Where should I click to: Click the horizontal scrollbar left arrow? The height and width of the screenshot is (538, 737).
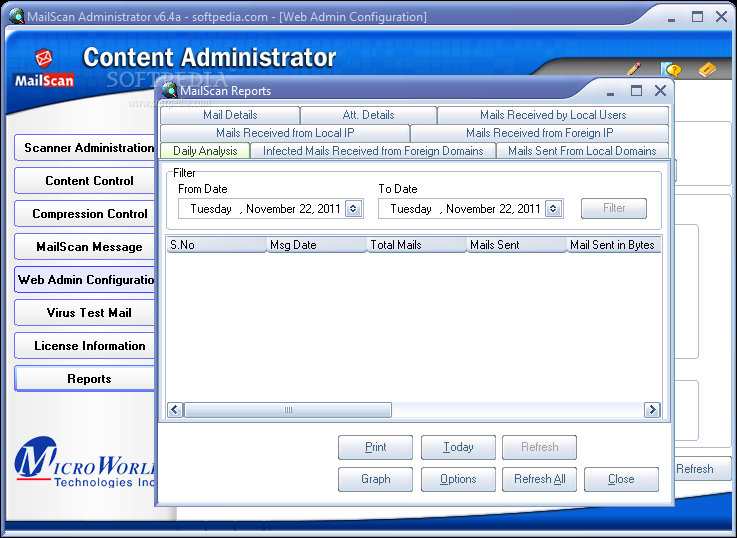click(175, 410)
